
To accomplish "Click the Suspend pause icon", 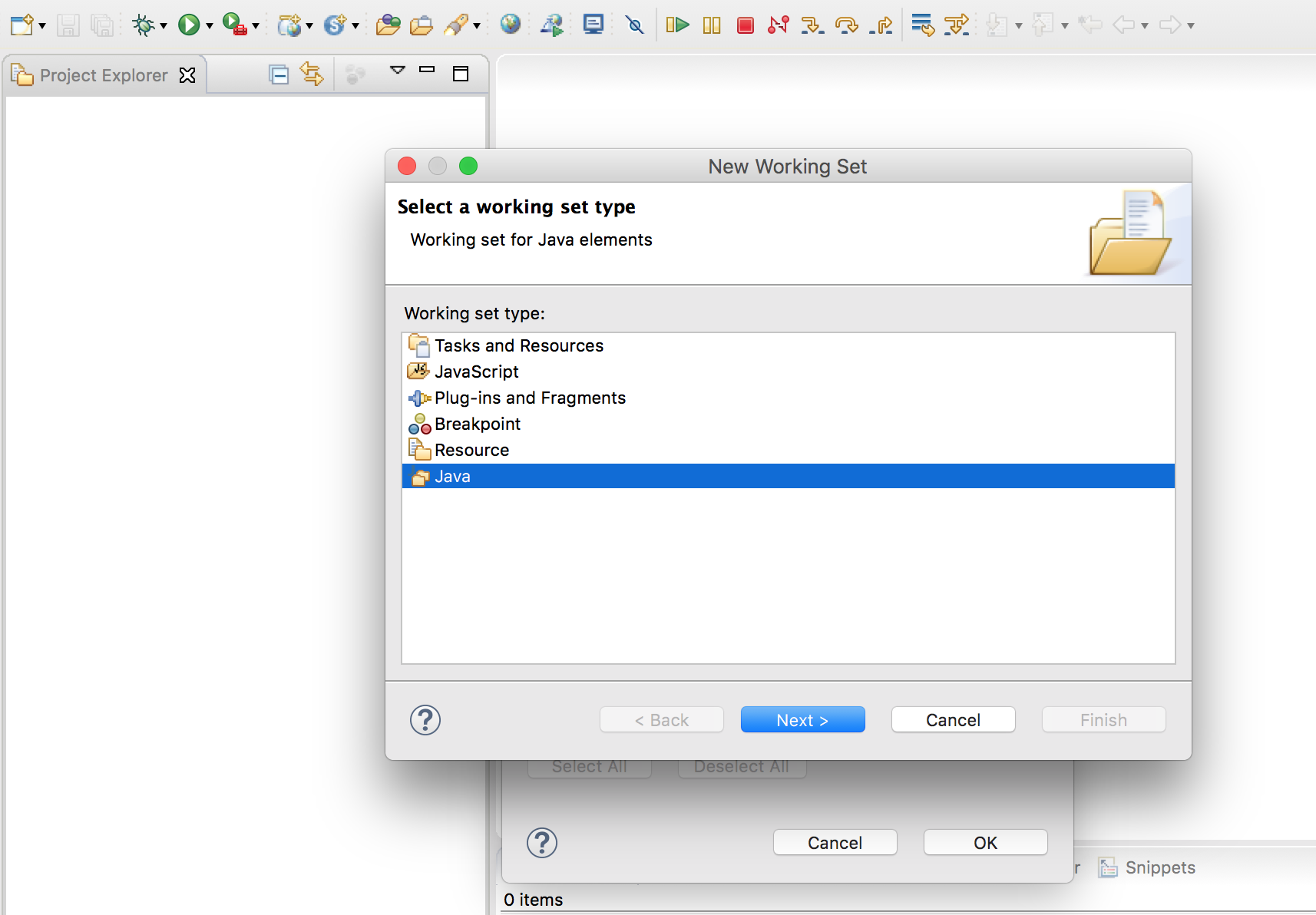I will tap(712, 25).
